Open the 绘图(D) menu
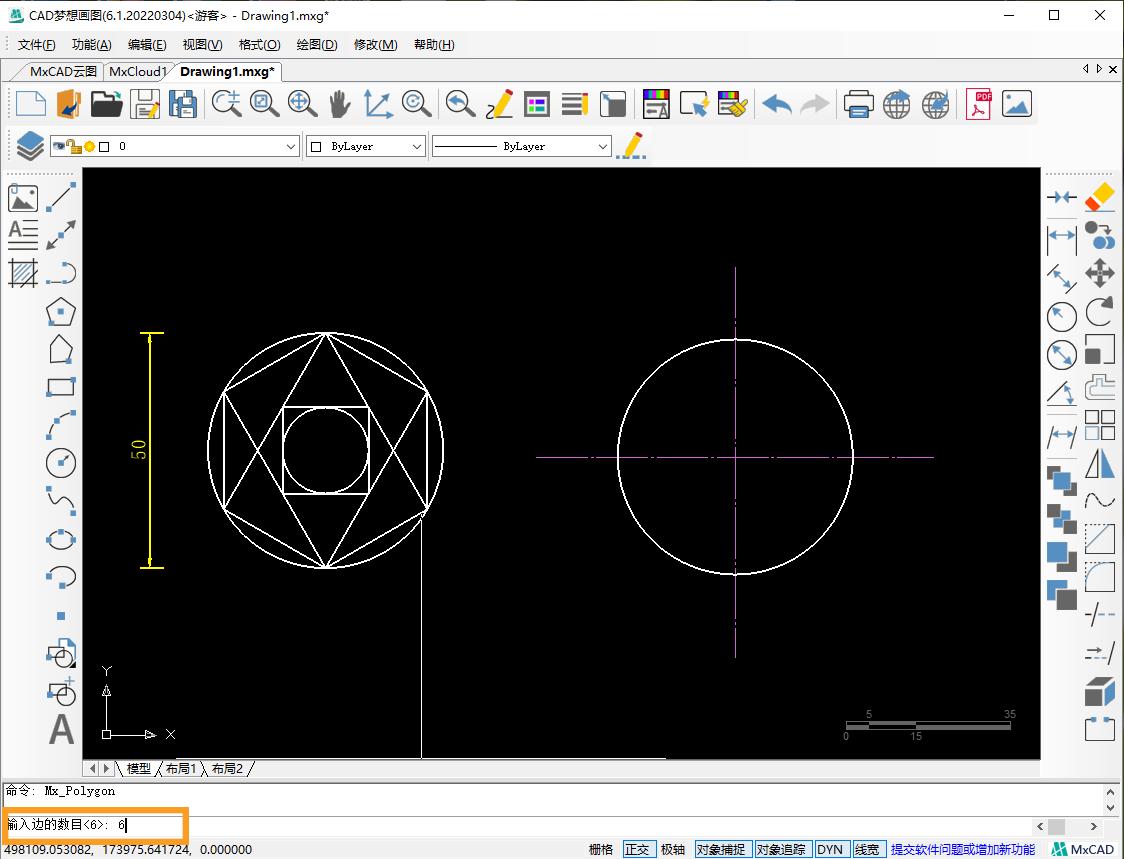The height and width of the screenshot is (859, 1124). tap(317, 45)
